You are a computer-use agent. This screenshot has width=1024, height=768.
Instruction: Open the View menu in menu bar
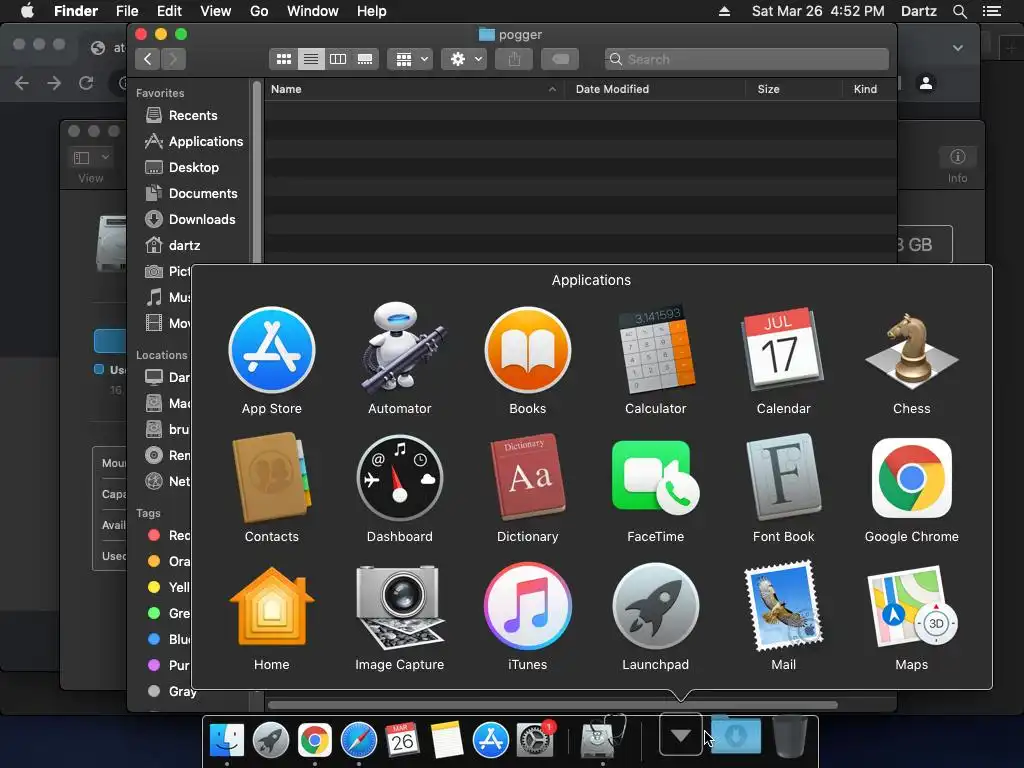[216, 11]
